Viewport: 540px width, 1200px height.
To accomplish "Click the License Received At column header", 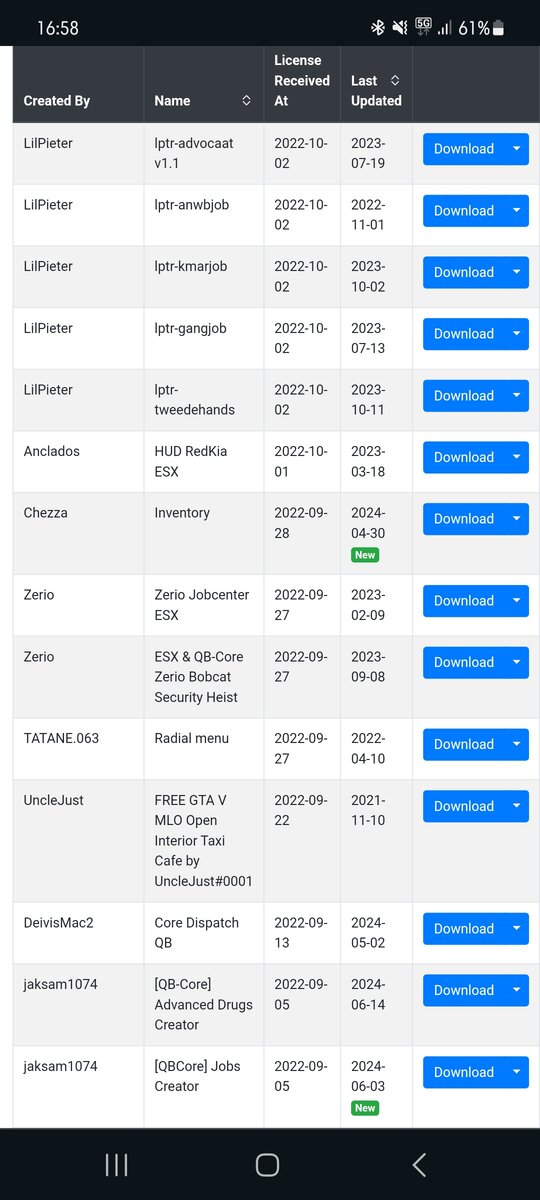I will tap(302, 80).
